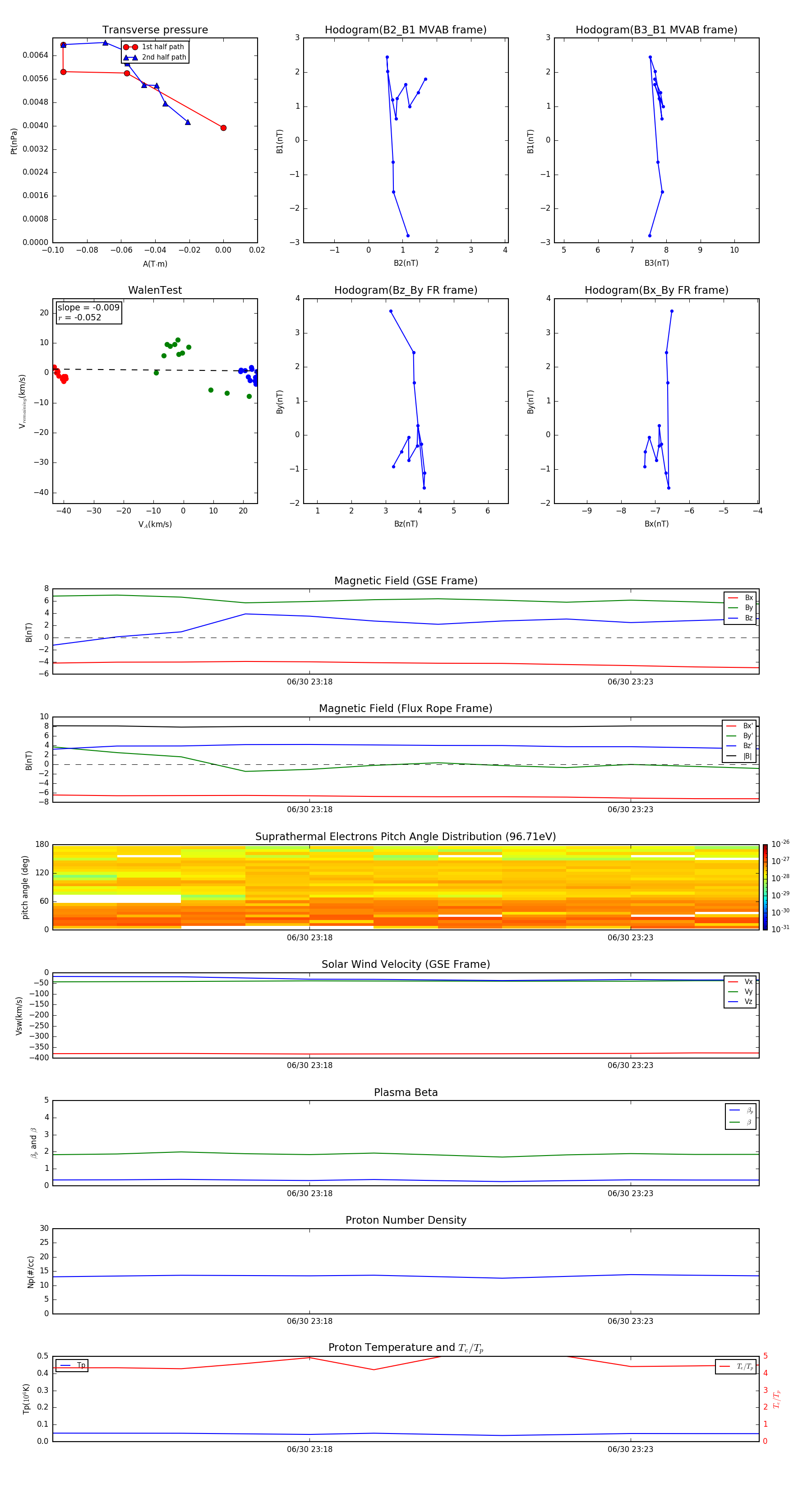This screenshot has width=812, height=1489.
Task: Click the 'Hodogram(B2_B1 MVAB frame)' title
Action: (406, 29)
